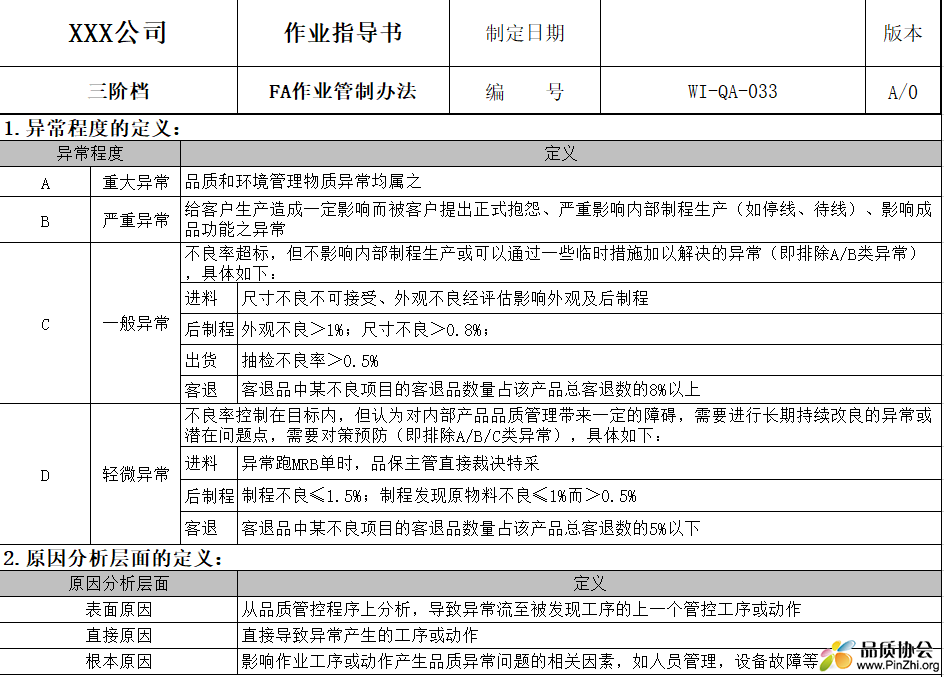
Task: Select '异常跑MRB单时' definition cell
Action: pos(589,463)
